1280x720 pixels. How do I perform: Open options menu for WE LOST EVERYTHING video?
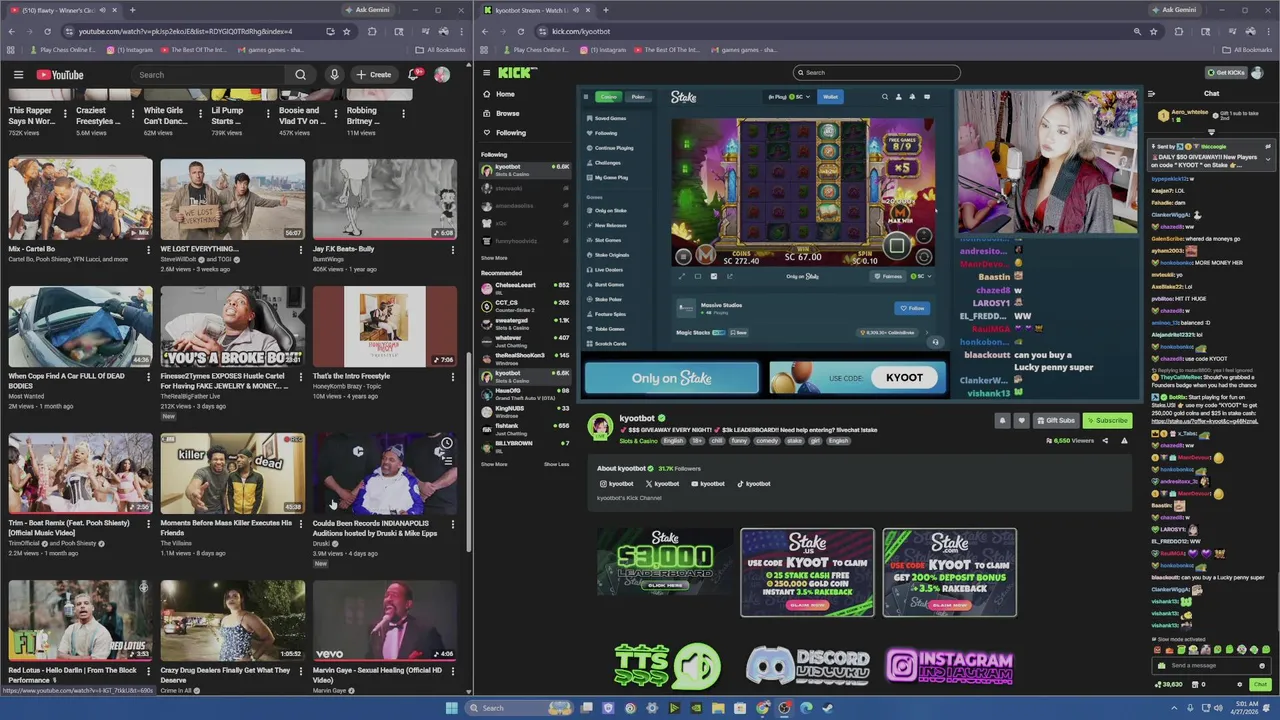[x=300, y=249]
